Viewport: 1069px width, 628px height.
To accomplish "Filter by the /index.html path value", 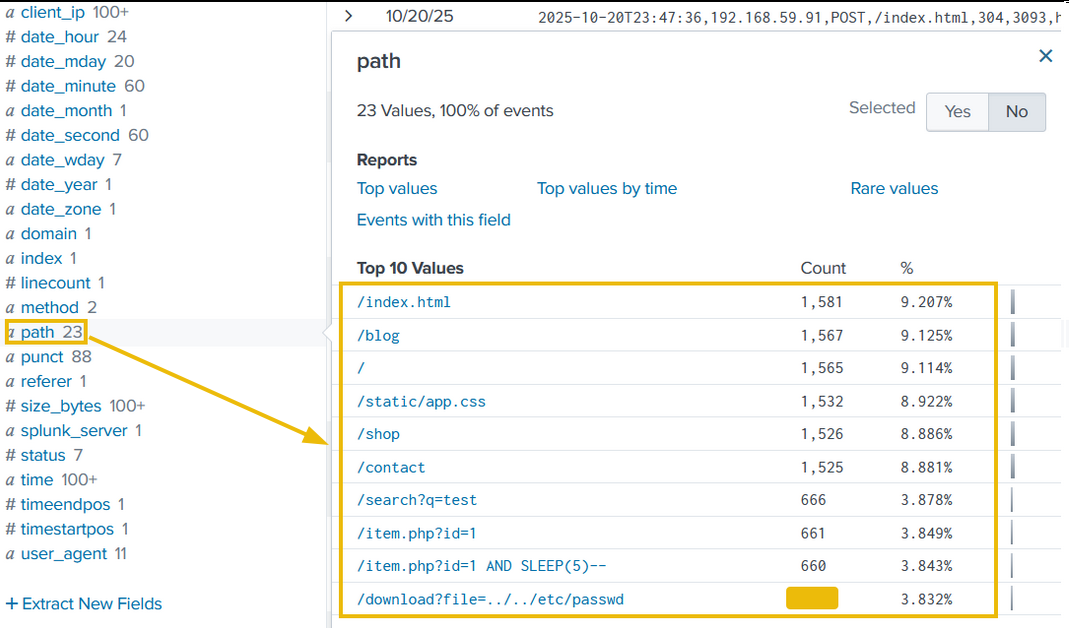I will (x=404, y=302).
